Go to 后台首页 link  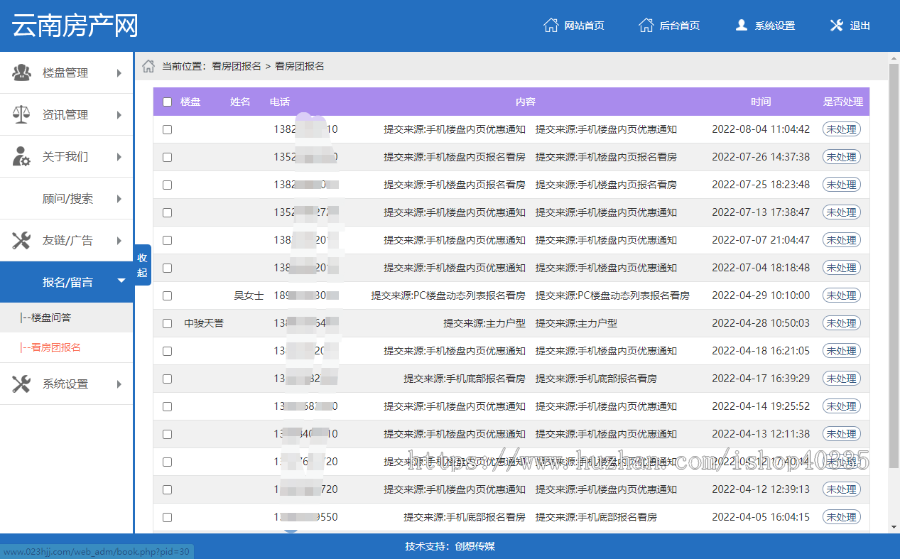click(x=679, y=26)
